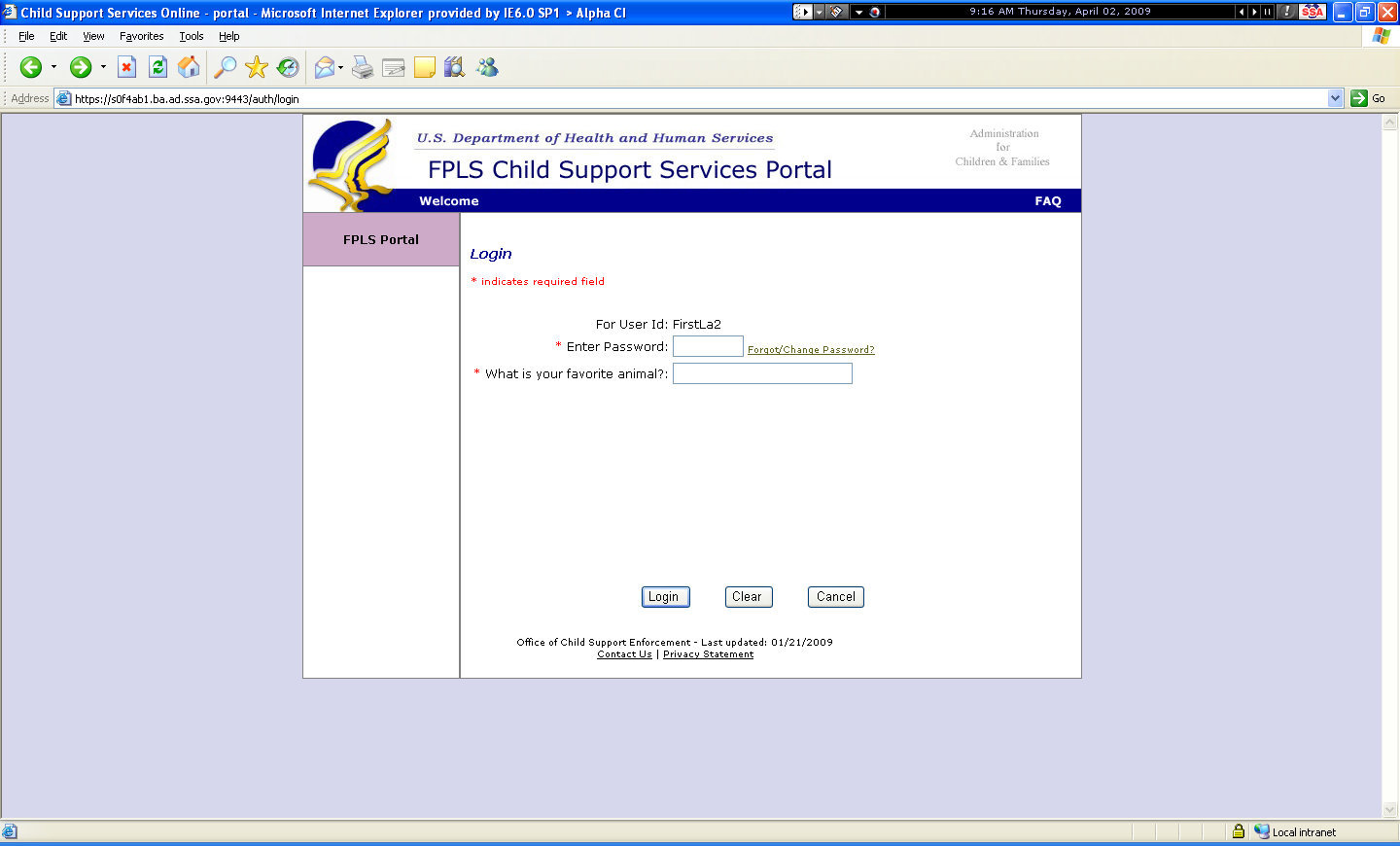Click the IE page icon in the status bar
The image size is (1400, 846).
point(10,831)
